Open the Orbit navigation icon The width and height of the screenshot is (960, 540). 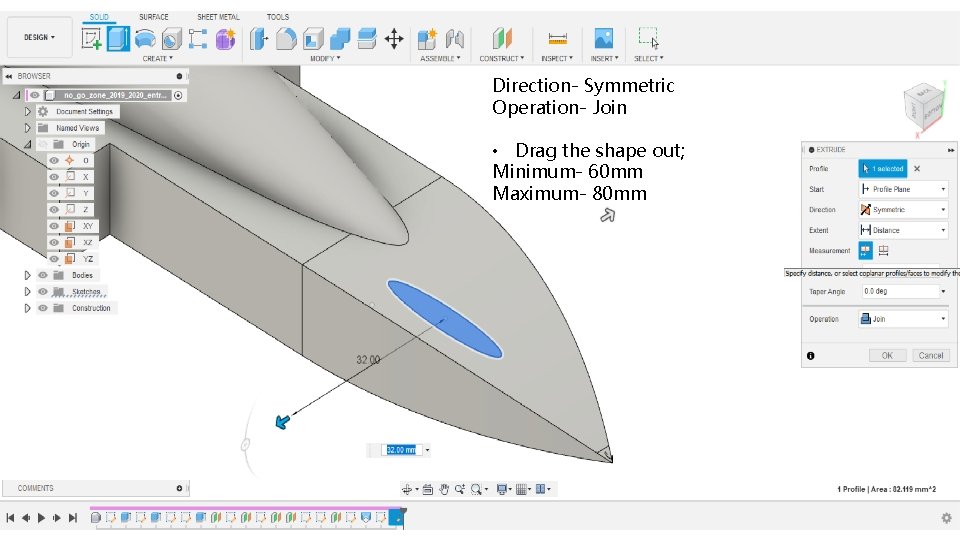(x=407, y=489)
